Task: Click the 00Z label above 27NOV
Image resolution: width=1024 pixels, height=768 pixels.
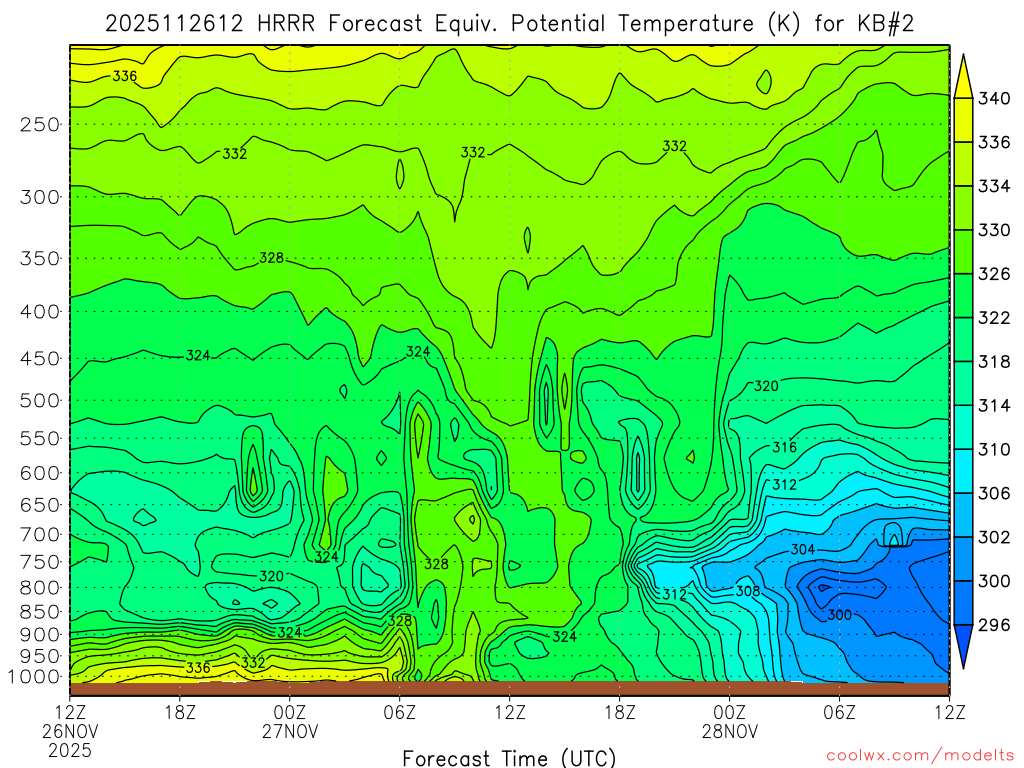Action: pos(289,711)
